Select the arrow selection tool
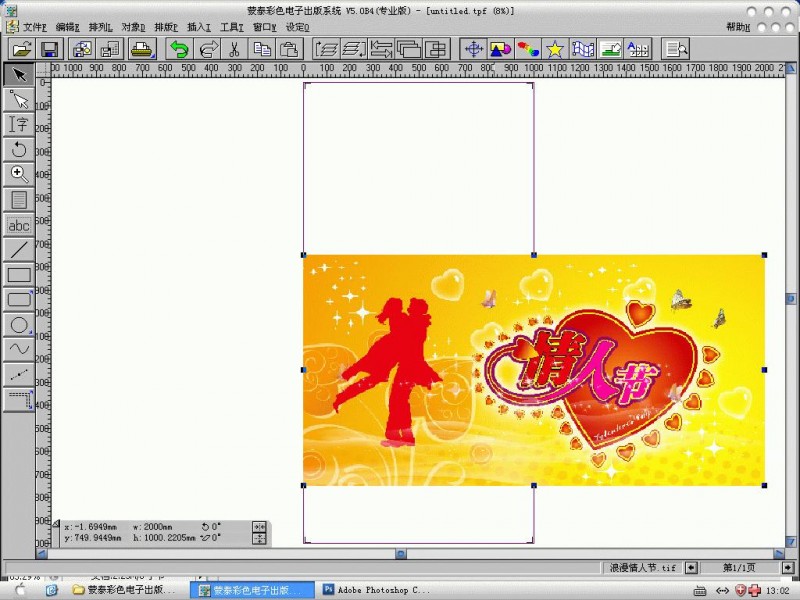Viewport: 800px width, 600px height. (x=18, y=75)
